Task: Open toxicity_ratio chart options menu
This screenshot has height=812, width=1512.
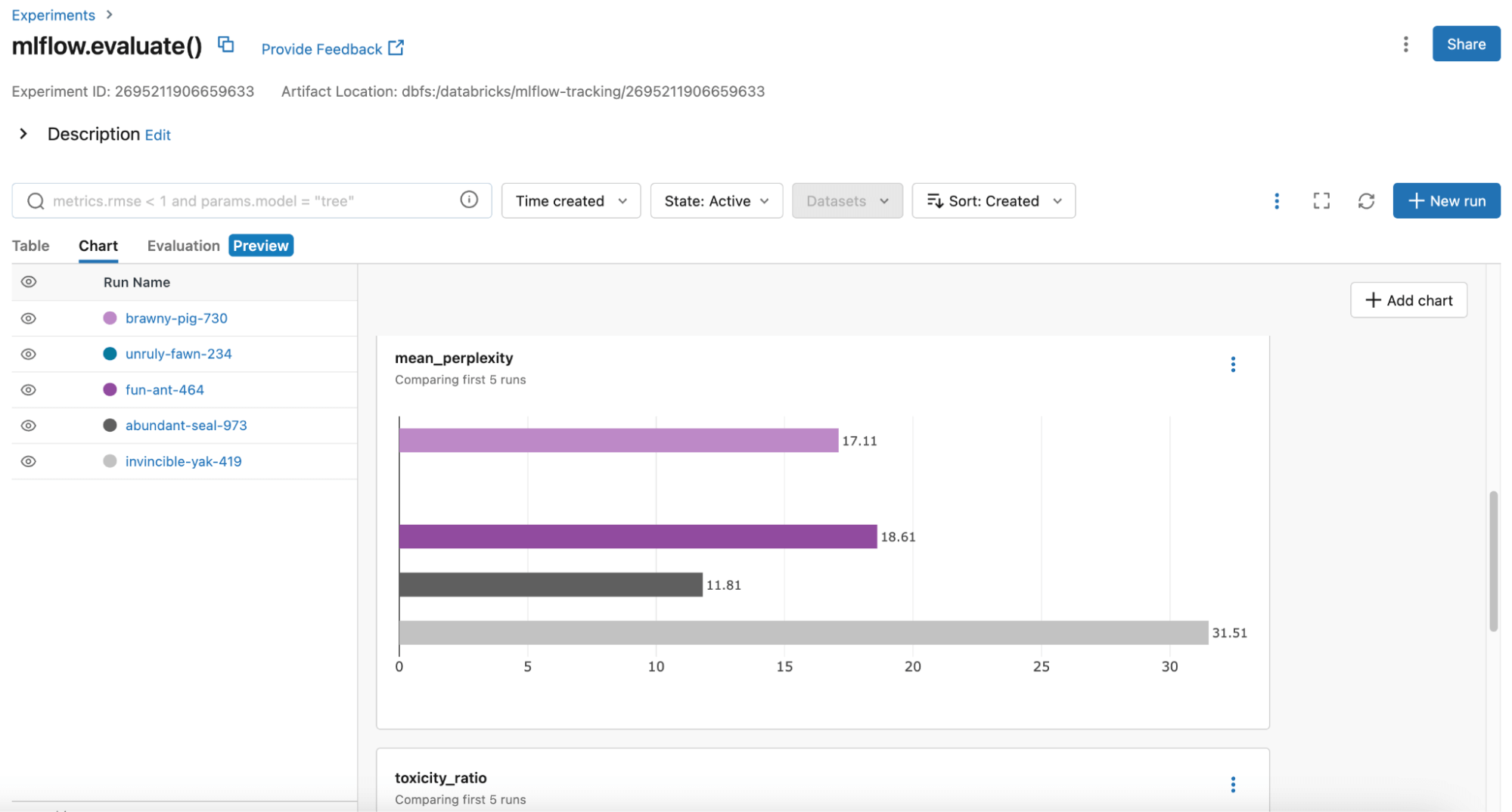Action: pos(1232,785)
